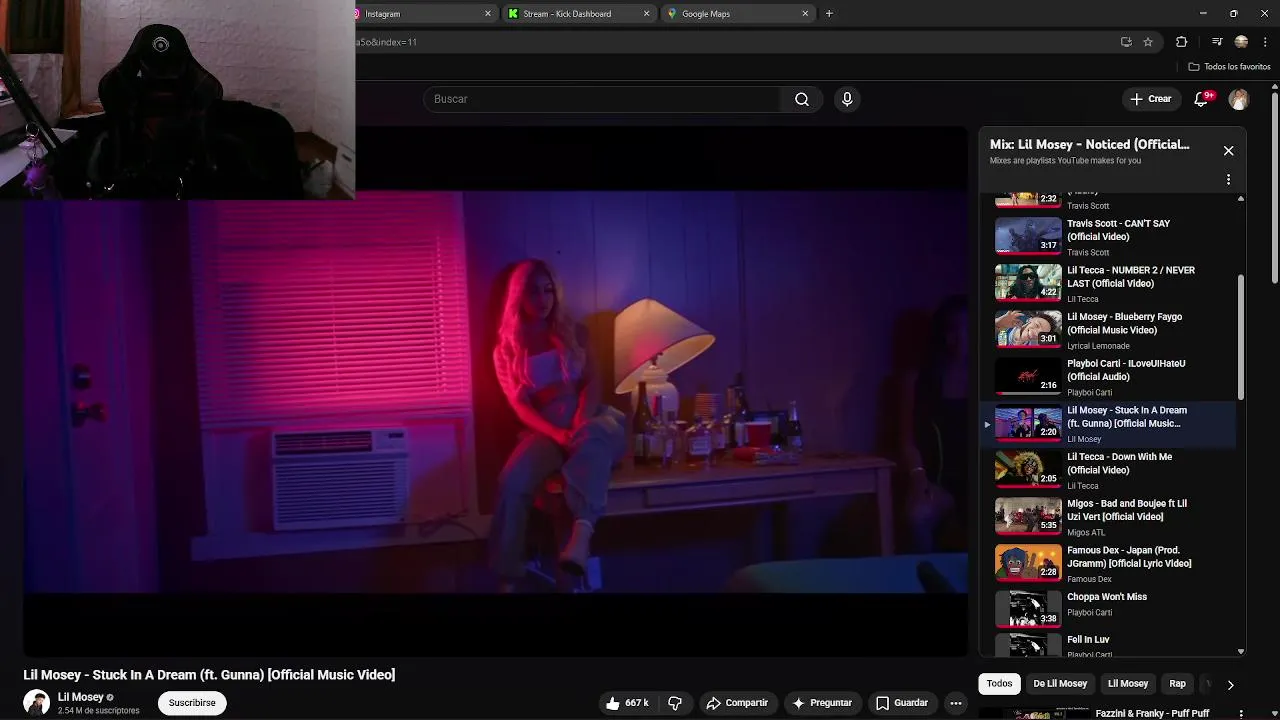Screen dimensions: 1280x720
Task: Open Famous Dex - Japan thumbnail
Action: 1028,563
